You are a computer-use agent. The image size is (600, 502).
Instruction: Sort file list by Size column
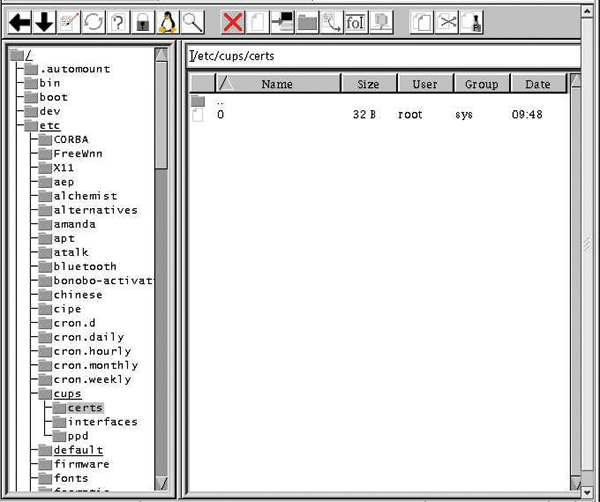368,85
